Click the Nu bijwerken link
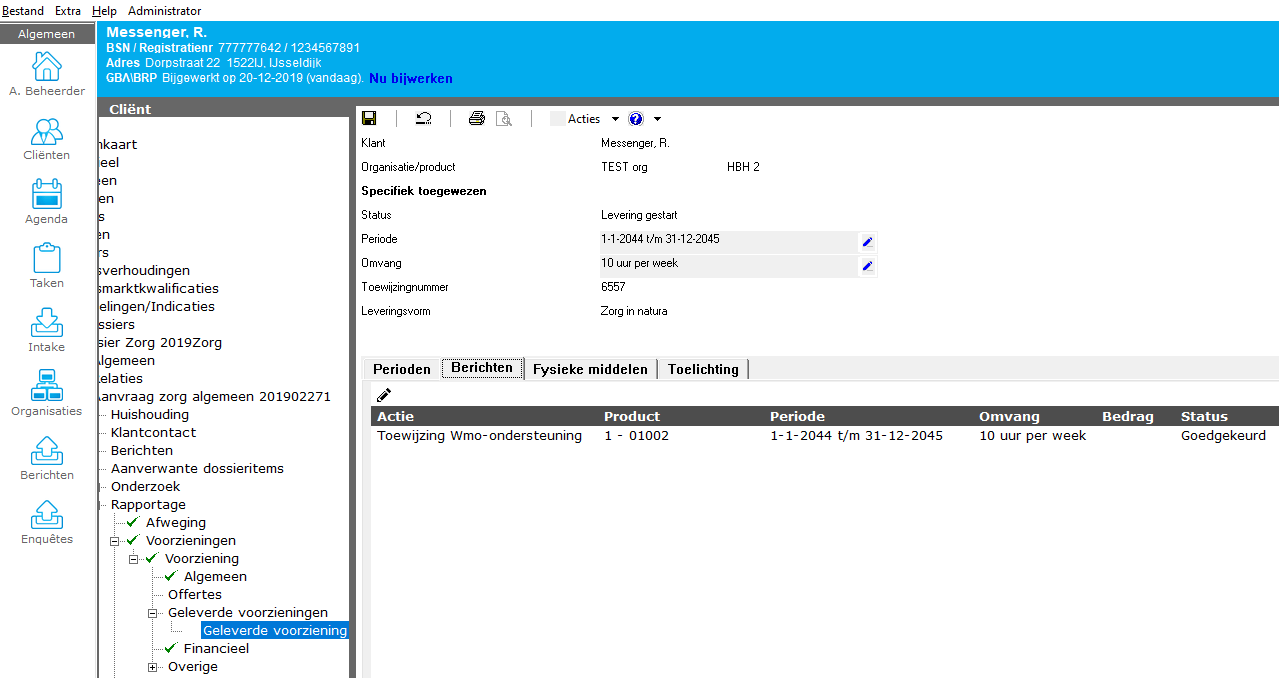1279x678 pixels. 410,78
